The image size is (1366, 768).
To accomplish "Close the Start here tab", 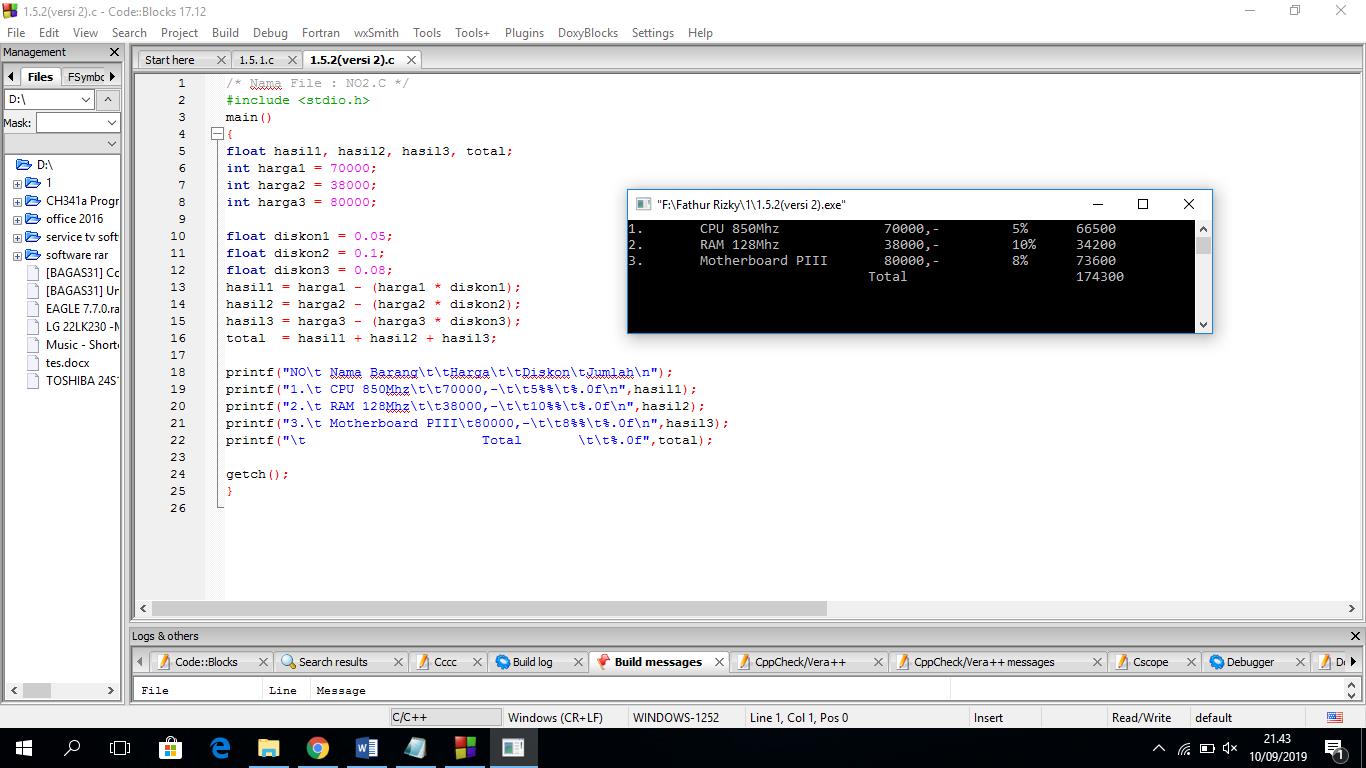I will pos(221,60).
